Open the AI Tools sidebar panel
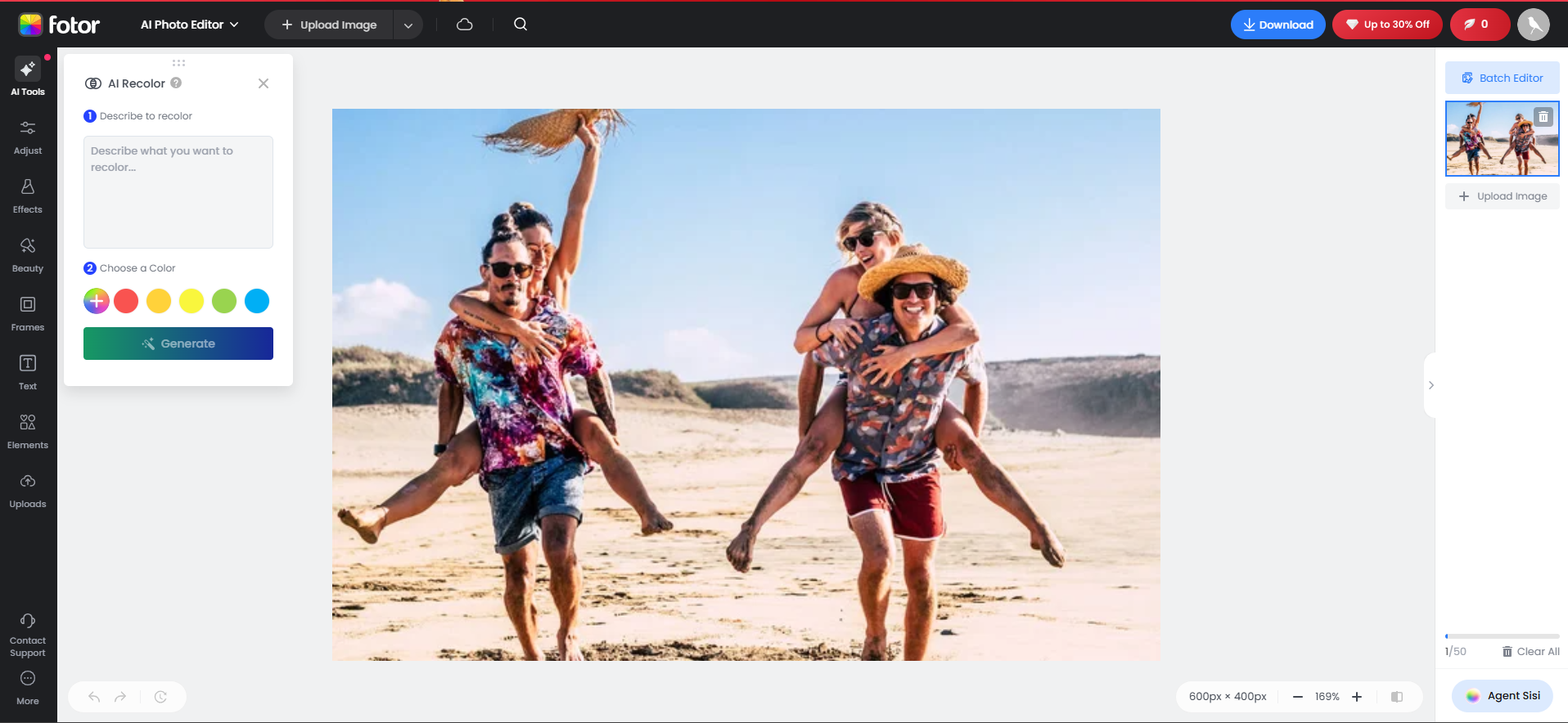 [28, 77]
